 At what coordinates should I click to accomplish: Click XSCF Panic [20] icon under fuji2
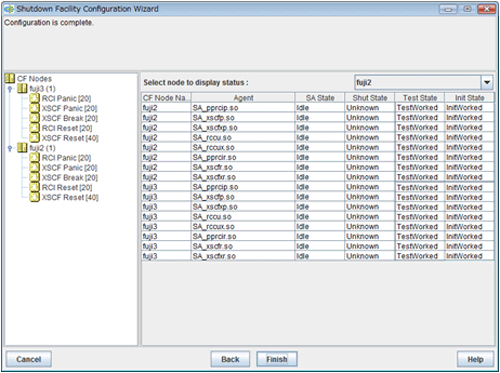tap(34, 168)
